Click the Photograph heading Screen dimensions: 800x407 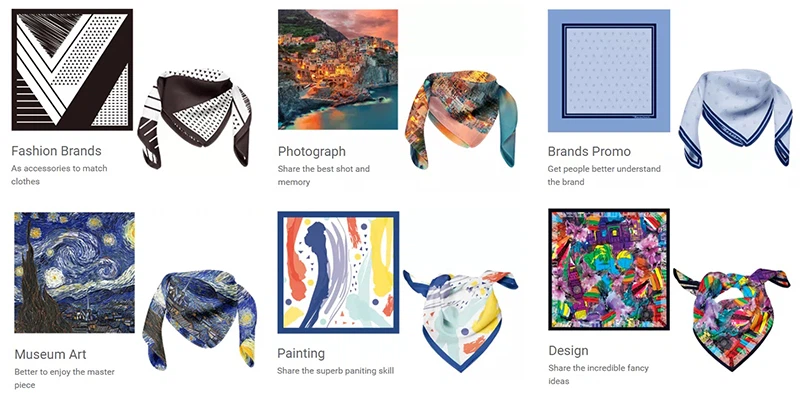coord(312,151)
